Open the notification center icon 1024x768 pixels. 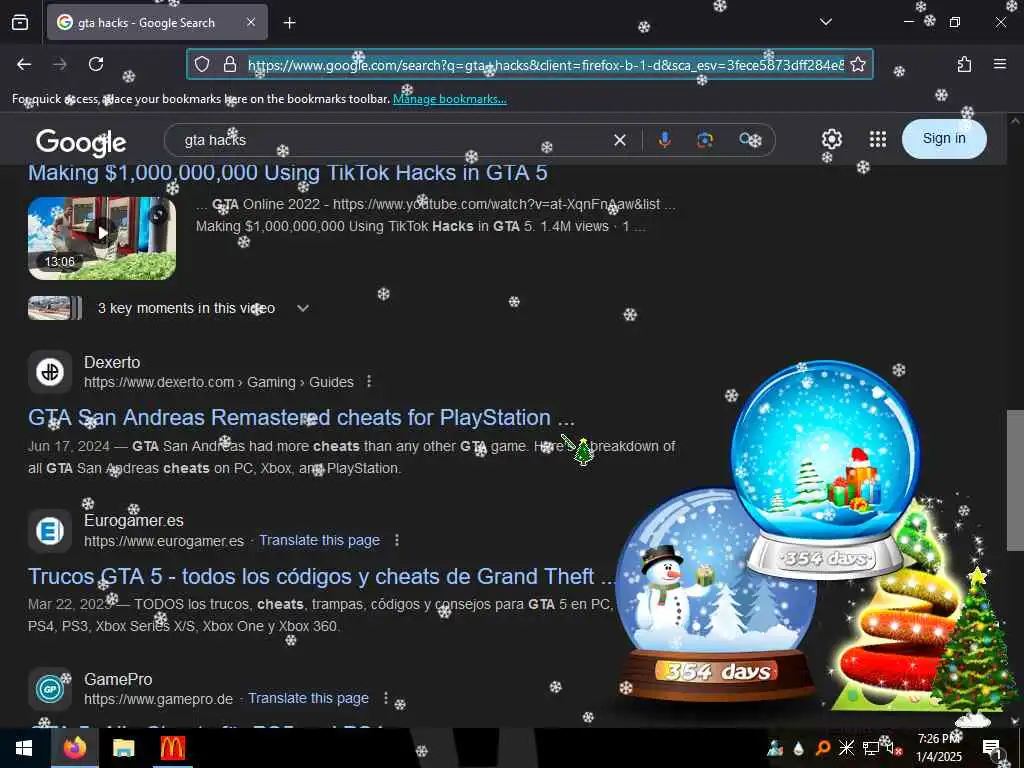(993, 749)
